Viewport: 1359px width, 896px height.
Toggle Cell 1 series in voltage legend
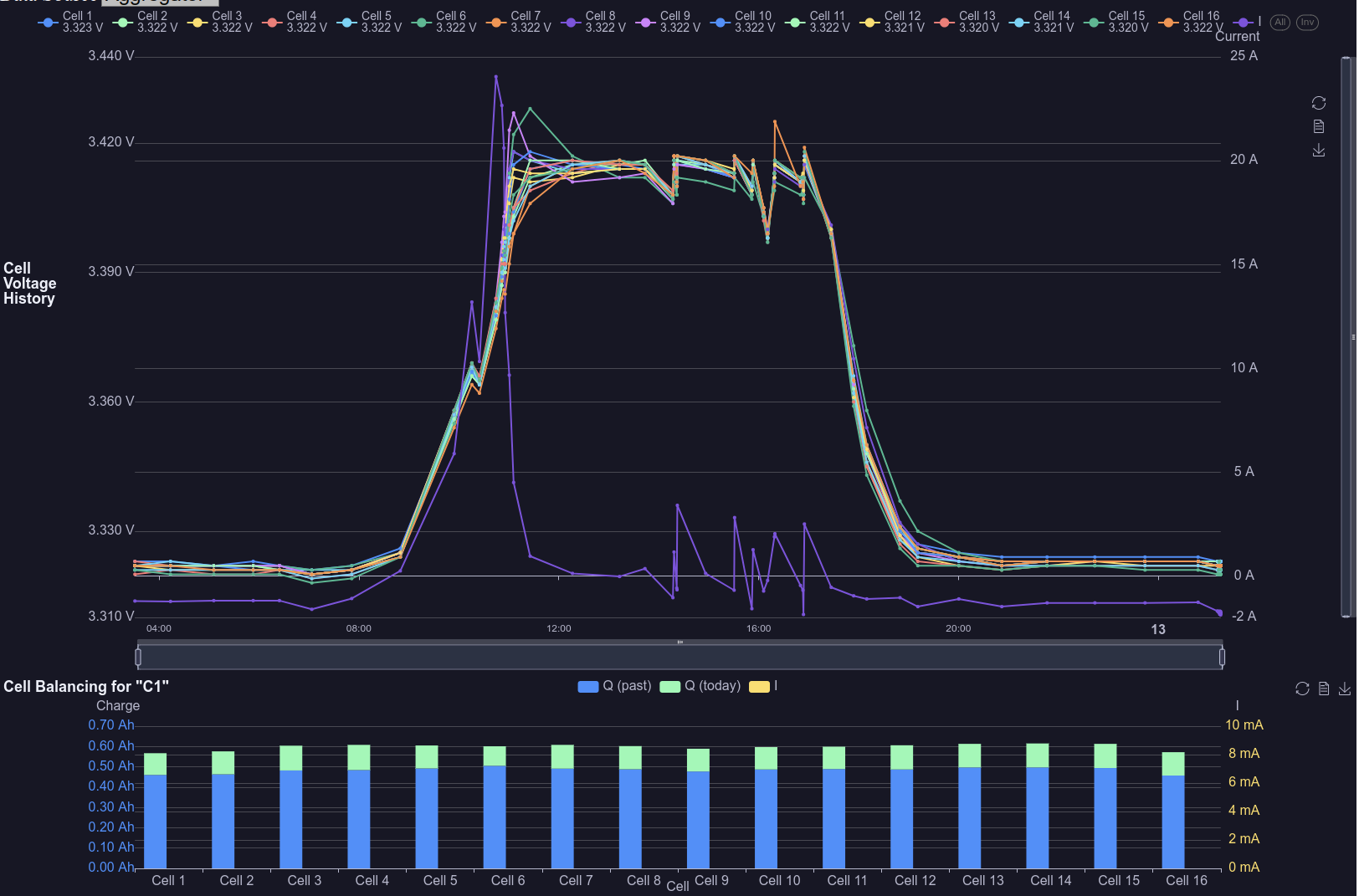point(71,22)
